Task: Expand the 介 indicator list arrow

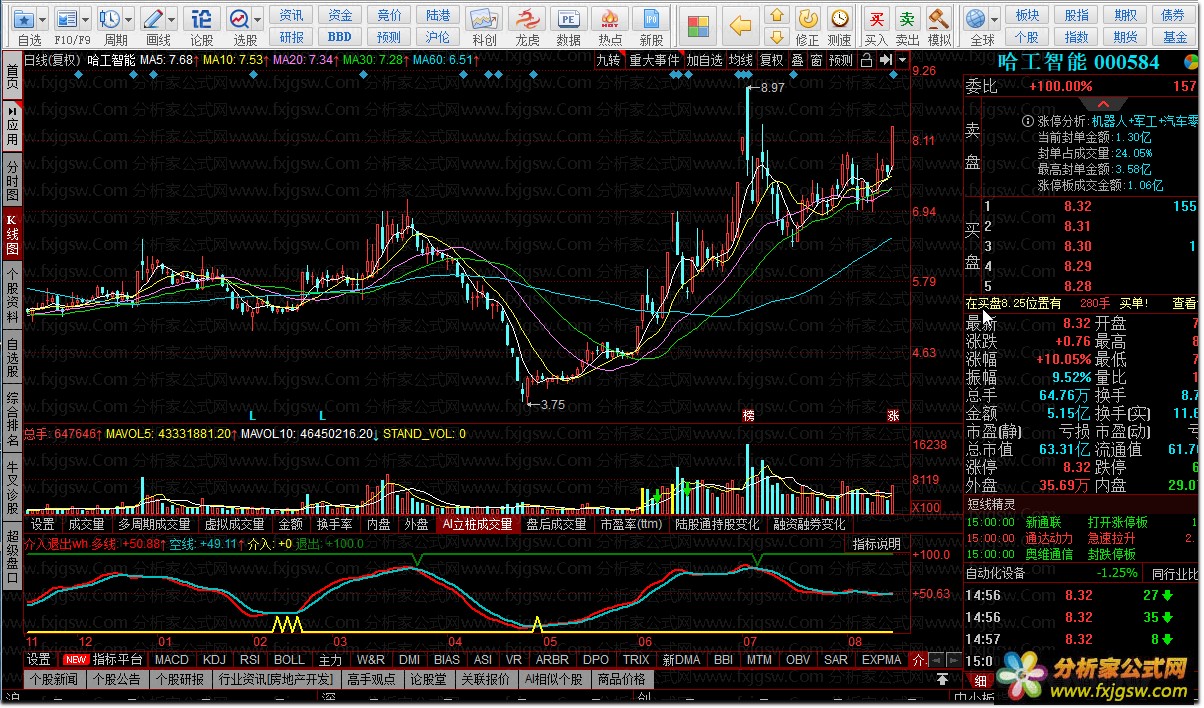Action: click(x=920, y=660)
